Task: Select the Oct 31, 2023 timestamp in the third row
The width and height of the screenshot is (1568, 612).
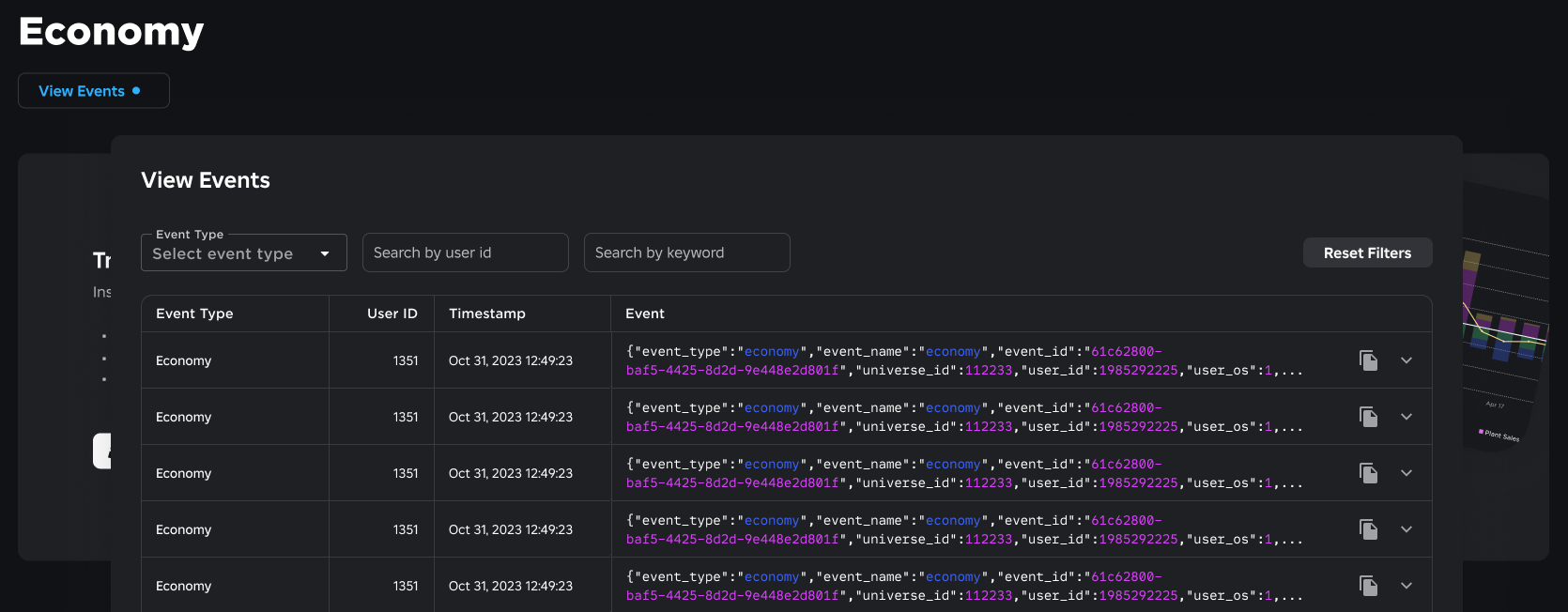Action: pyautogui.click(x=511, y=473)
